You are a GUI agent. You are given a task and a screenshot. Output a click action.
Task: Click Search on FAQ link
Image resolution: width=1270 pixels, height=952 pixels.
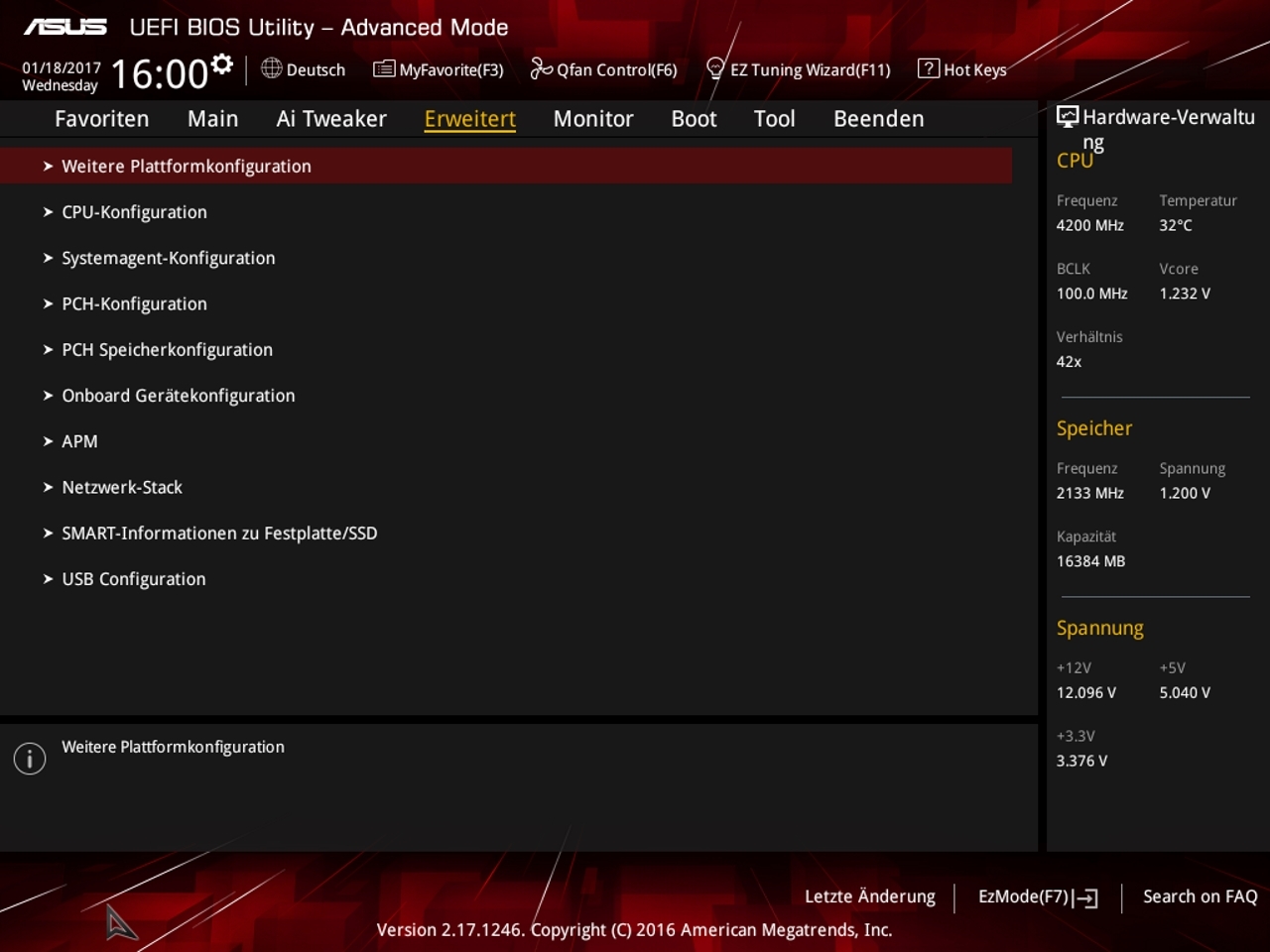coord(1200,896)
